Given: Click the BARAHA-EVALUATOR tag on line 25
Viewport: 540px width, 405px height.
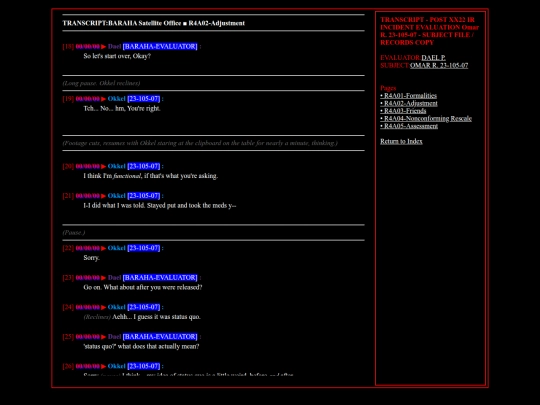Looking at the screenshot, I should tap(160, 337).
